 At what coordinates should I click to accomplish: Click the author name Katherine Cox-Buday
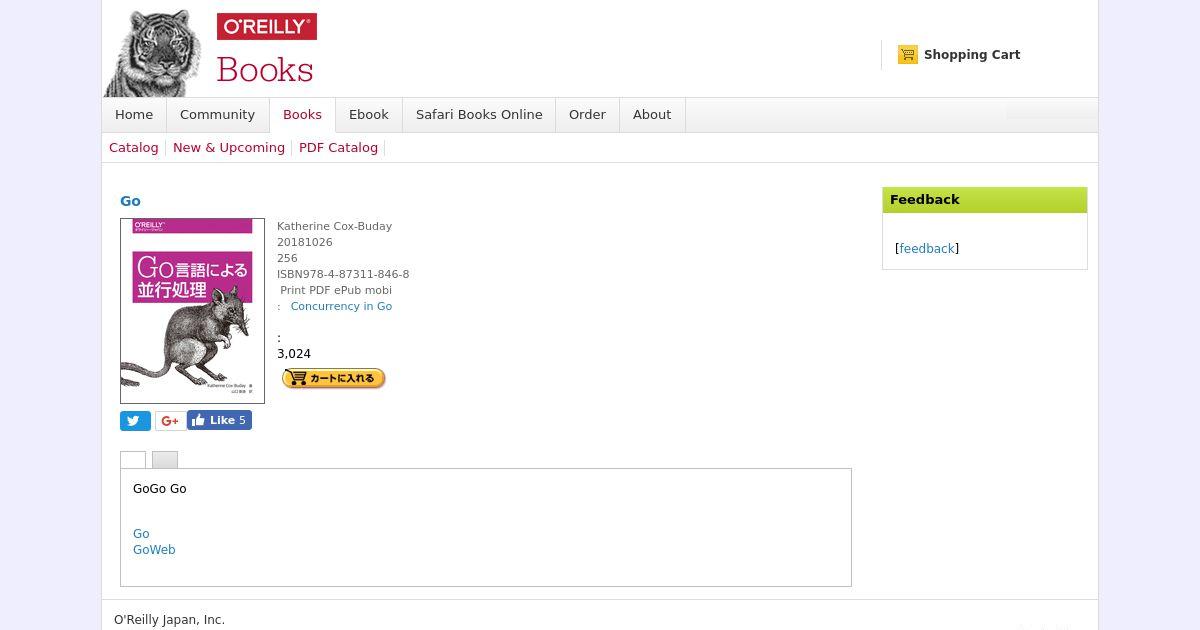coord(334,226)
